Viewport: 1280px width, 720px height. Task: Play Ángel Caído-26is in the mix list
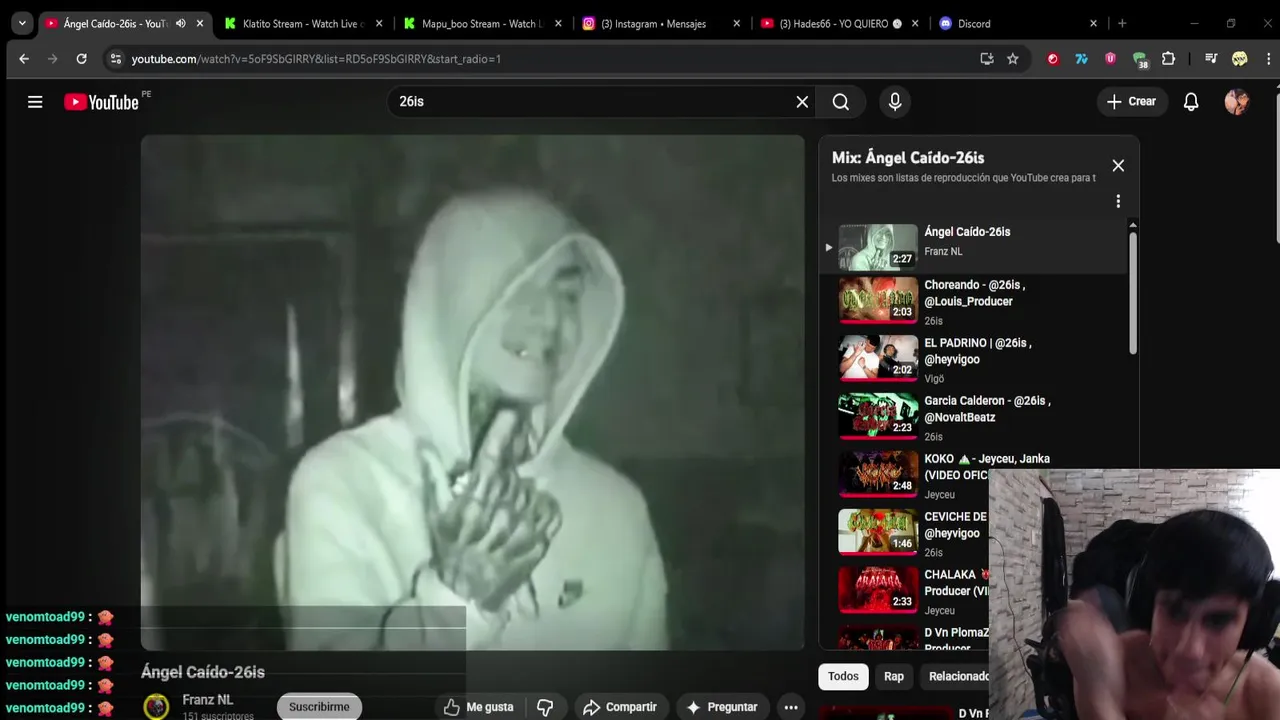point(975,247)
